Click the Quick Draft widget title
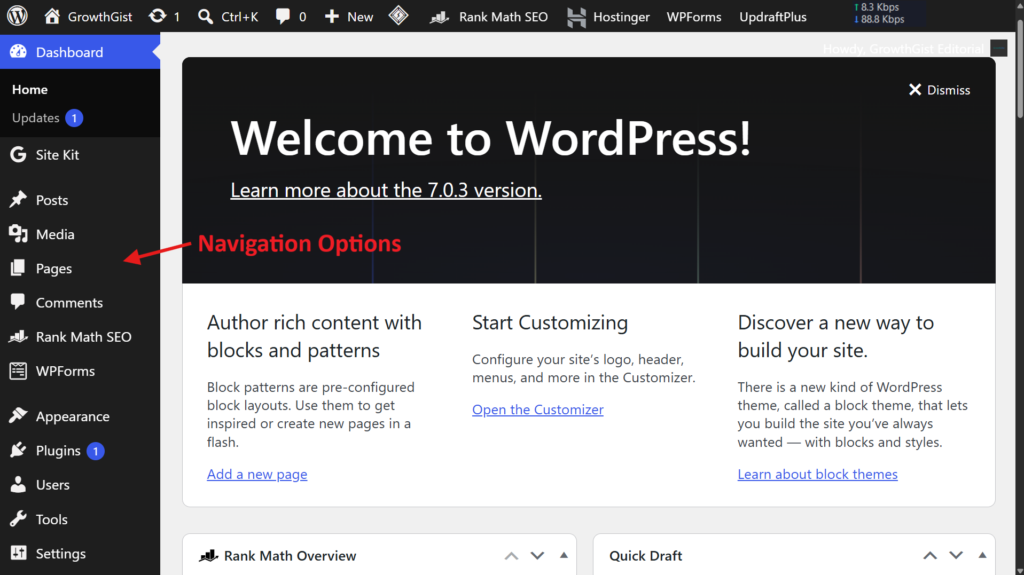Screen dimensions: 1024x575 pyautogui.click(x=645, y=555)
